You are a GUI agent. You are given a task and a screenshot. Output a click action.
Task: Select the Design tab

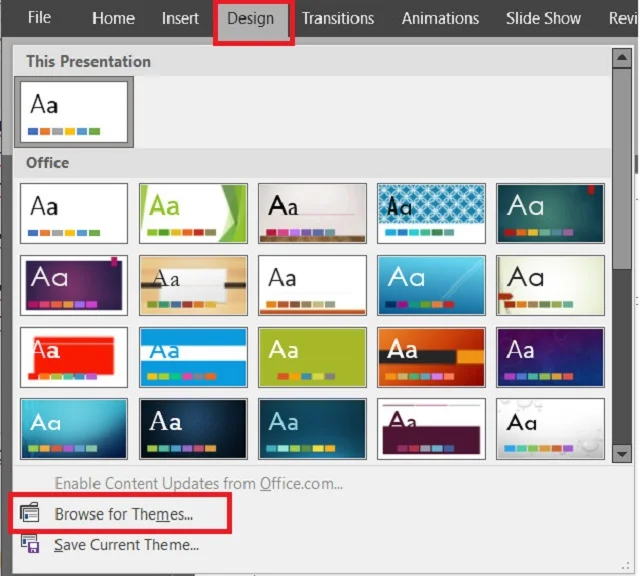(250, 19)
